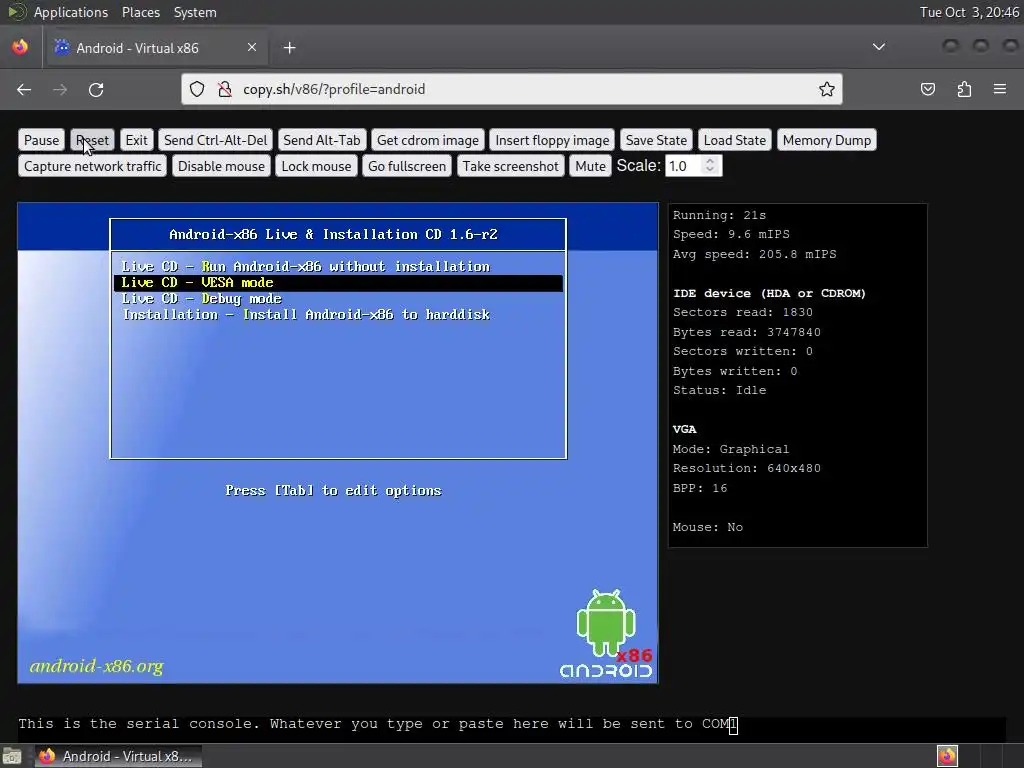The height and width of the screenshot is (768, 1024).
Task: Click the clock showing Tue Oct 3
Action: (x=969, y=12)
